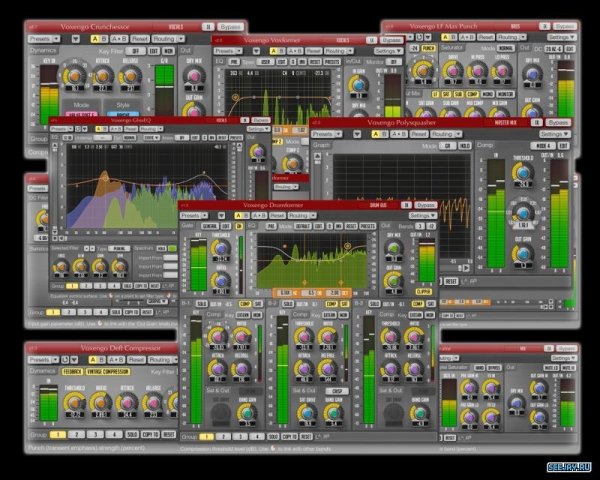This screenshot has height=480, width=600.
Task: Bypass the Voxengo Drumformer plugin
Action: [x=426, y=205]
